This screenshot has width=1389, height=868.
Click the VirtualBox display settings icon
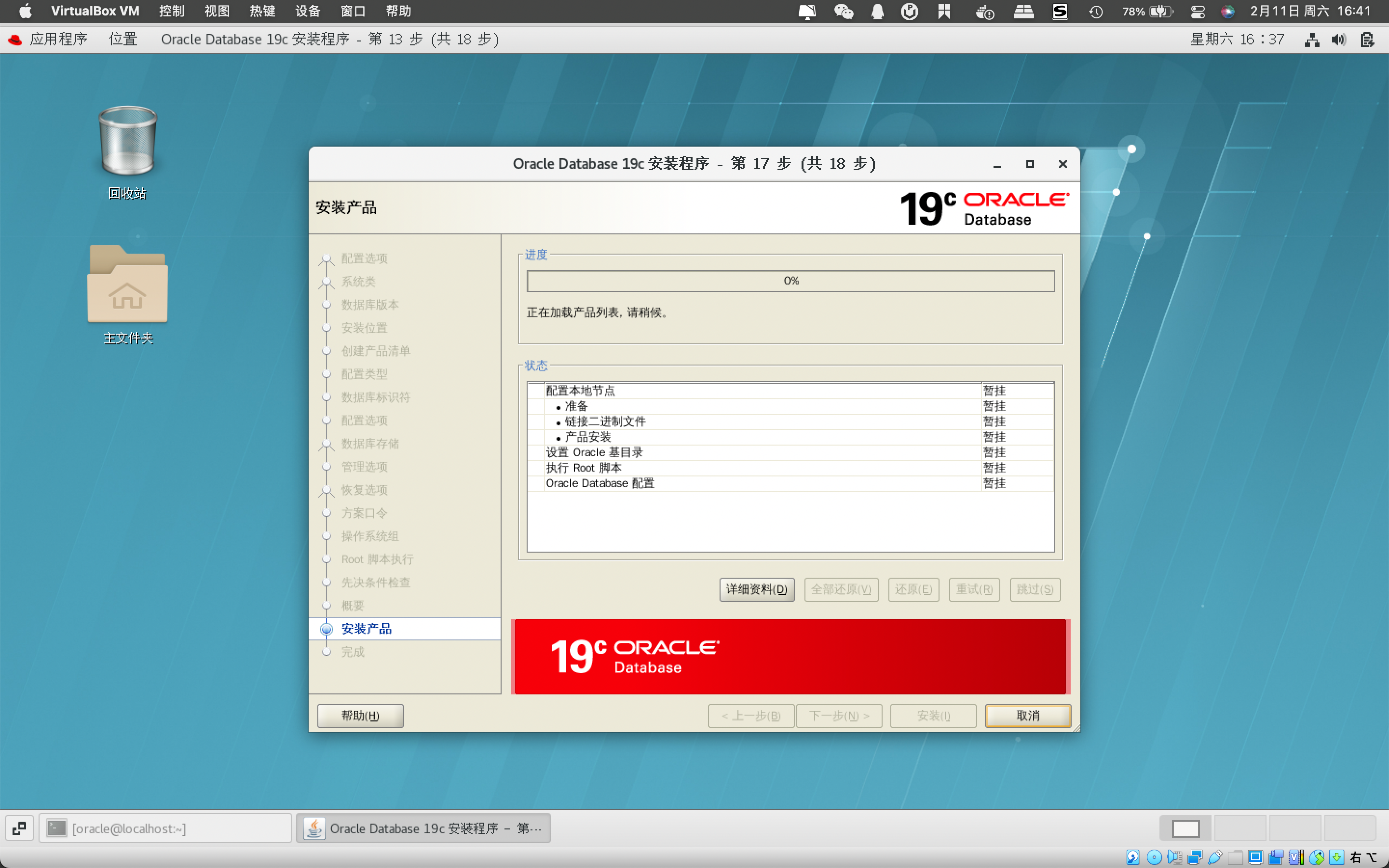(x=1255, y=857)
